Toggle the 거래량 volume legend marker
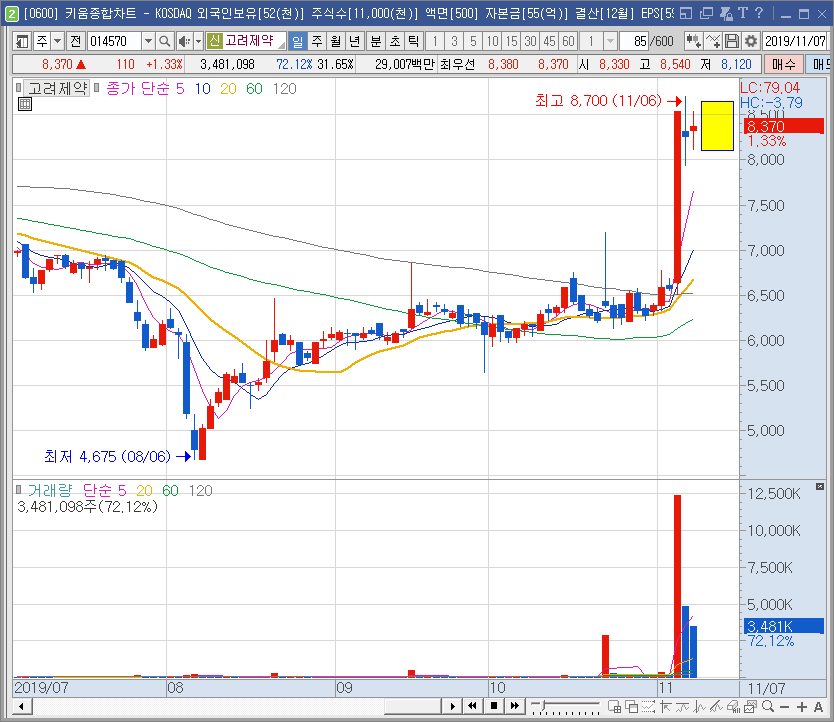This screenshot has width=834, height=722. (x=19, y=489)
